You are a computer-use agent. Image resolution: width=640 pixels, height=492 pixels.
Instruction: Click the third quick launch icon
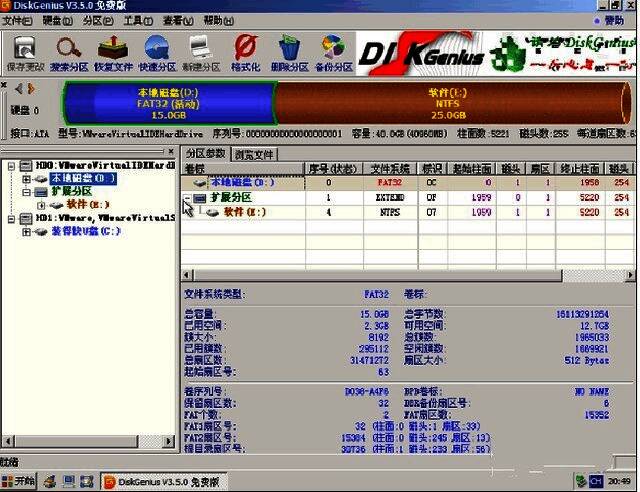87,482
